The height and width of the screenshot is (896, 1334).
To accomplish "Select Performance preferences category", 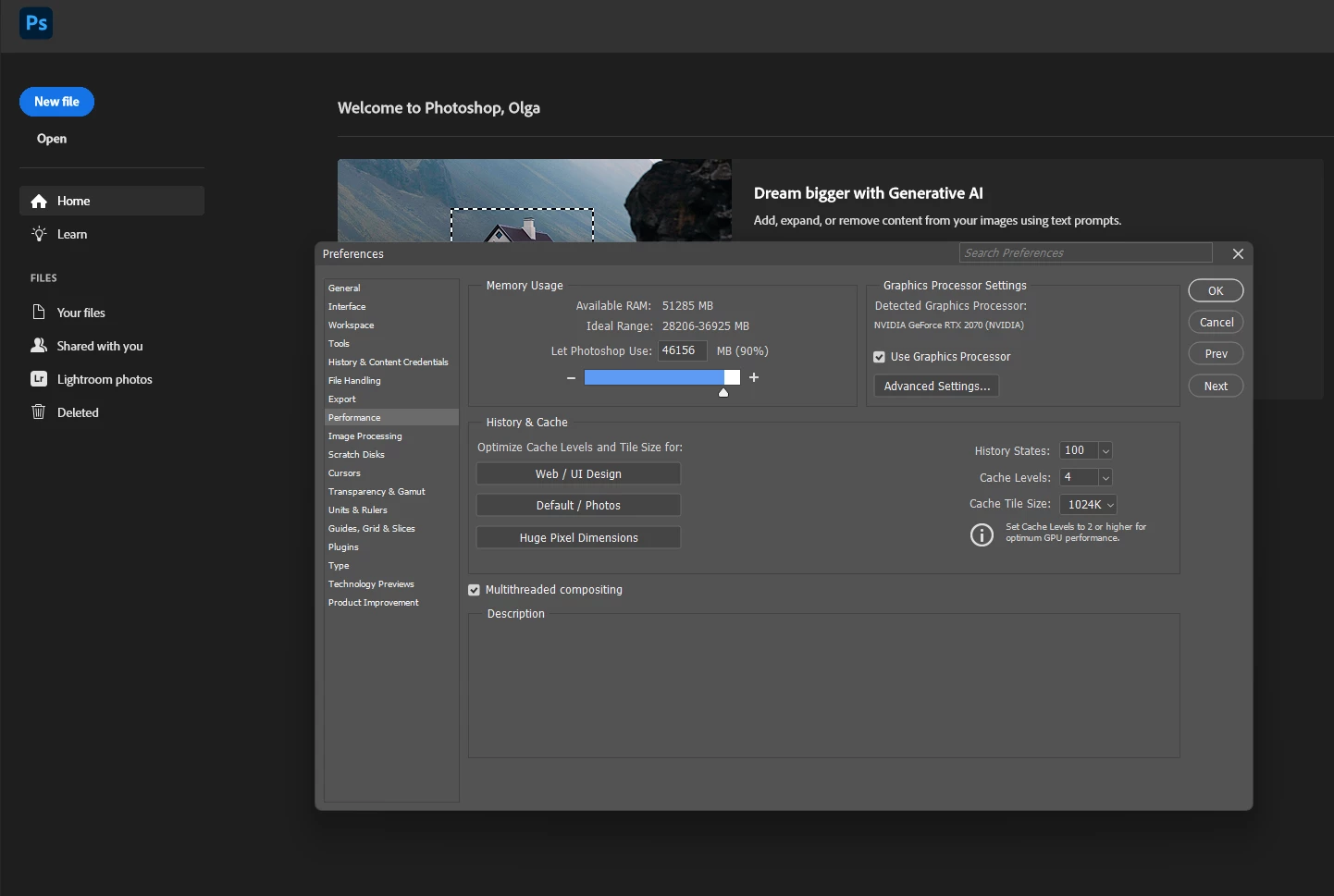I will click(391, 418).
